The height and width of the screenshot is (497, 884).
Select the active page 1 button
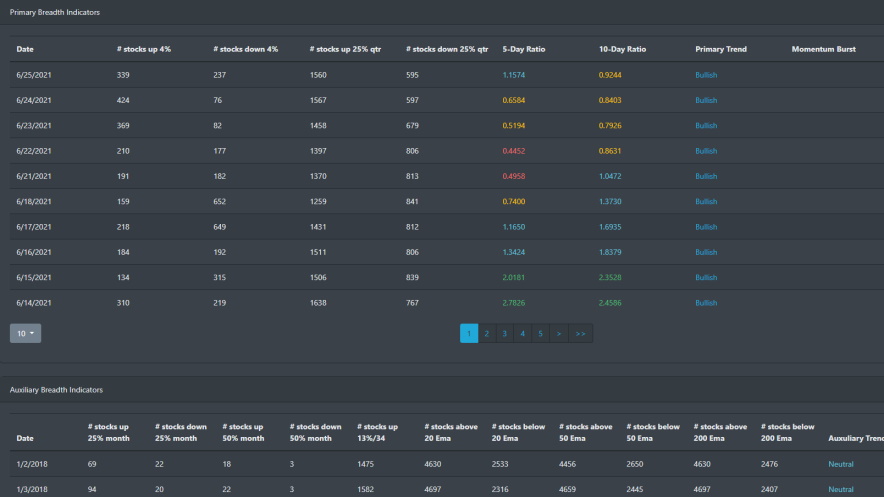469,333
